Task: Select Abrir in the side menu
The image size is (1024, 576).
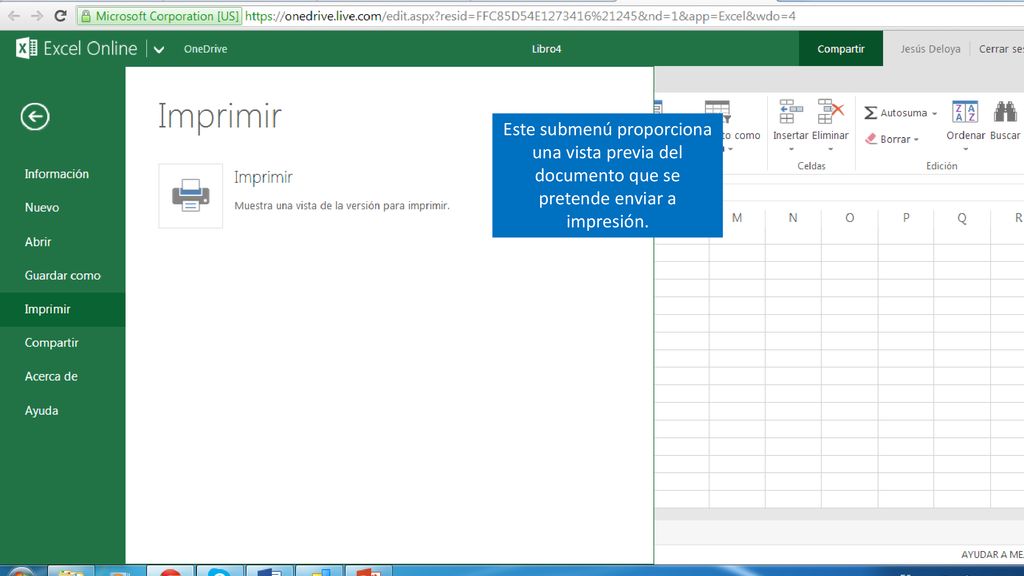Action: (38, 242)
